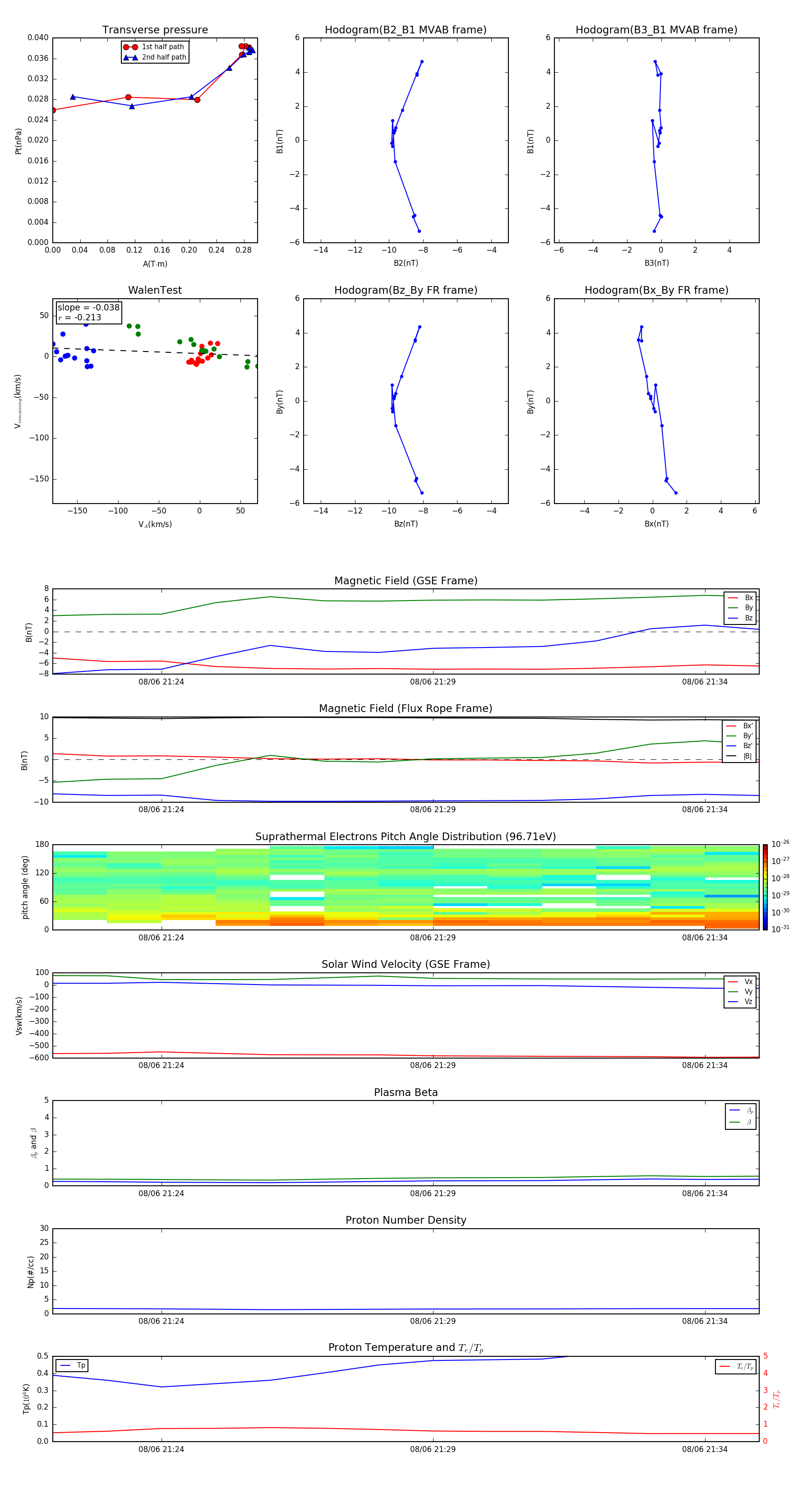Click the "Proton Temperature and Te/Tp" title
Image resolution: width=812 pixels, height=1489 pixels.
406,1348
